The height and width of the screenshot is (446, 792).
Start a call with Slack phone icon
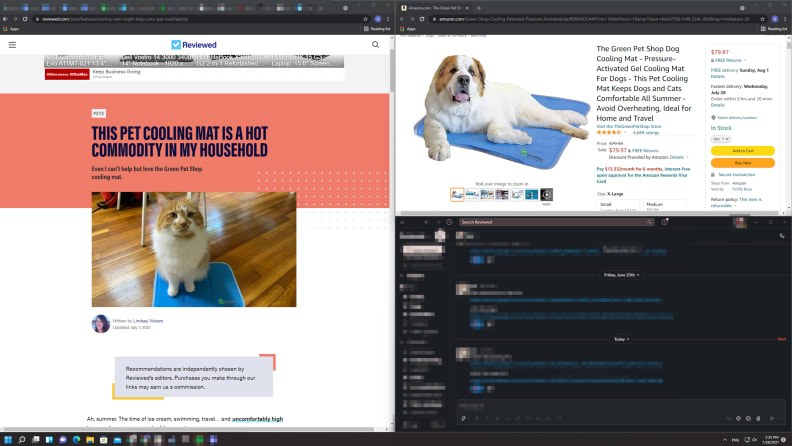782,235
